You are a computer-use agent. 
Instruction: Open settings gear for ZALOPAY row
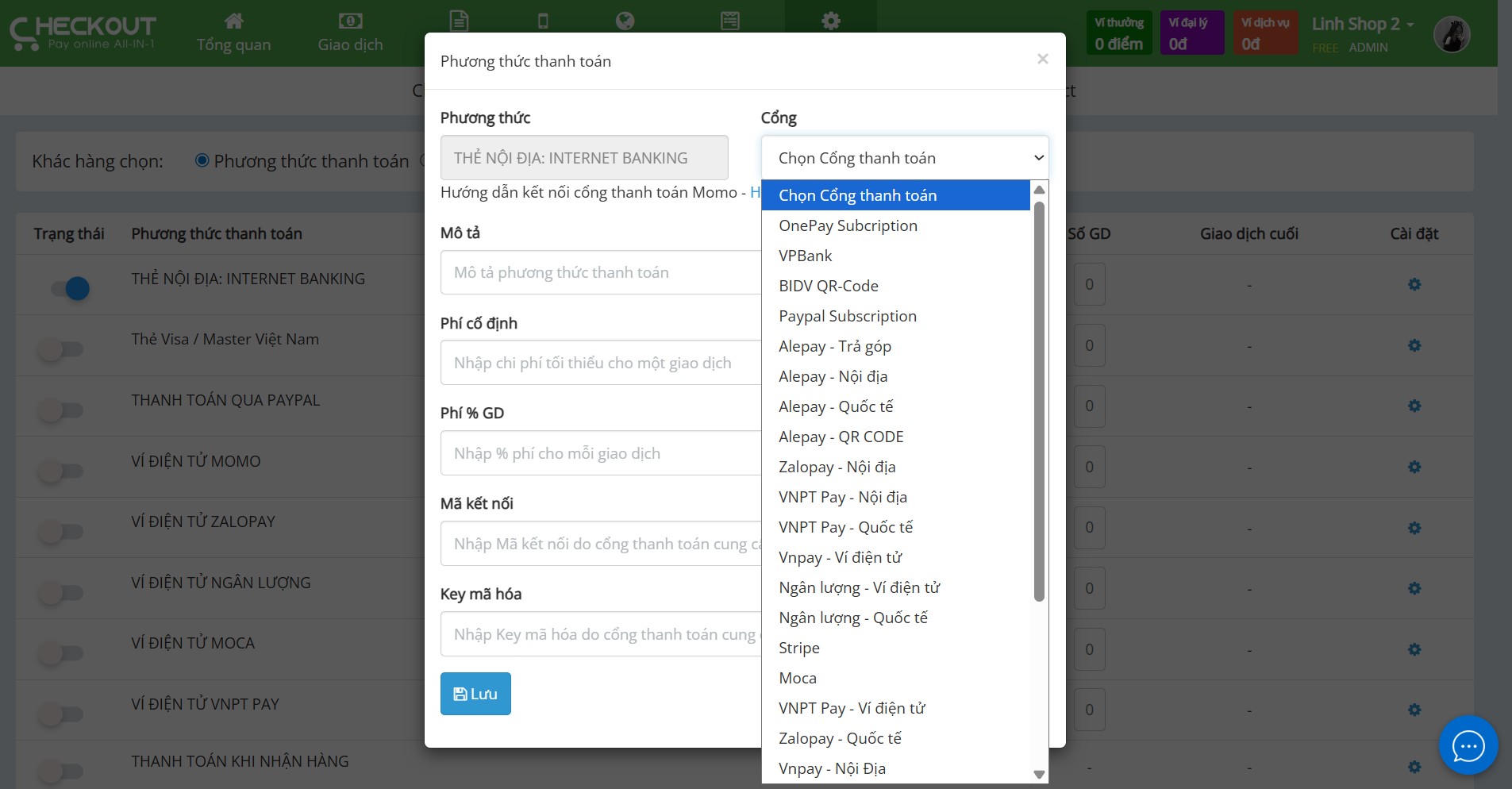tap(1414, 528)
